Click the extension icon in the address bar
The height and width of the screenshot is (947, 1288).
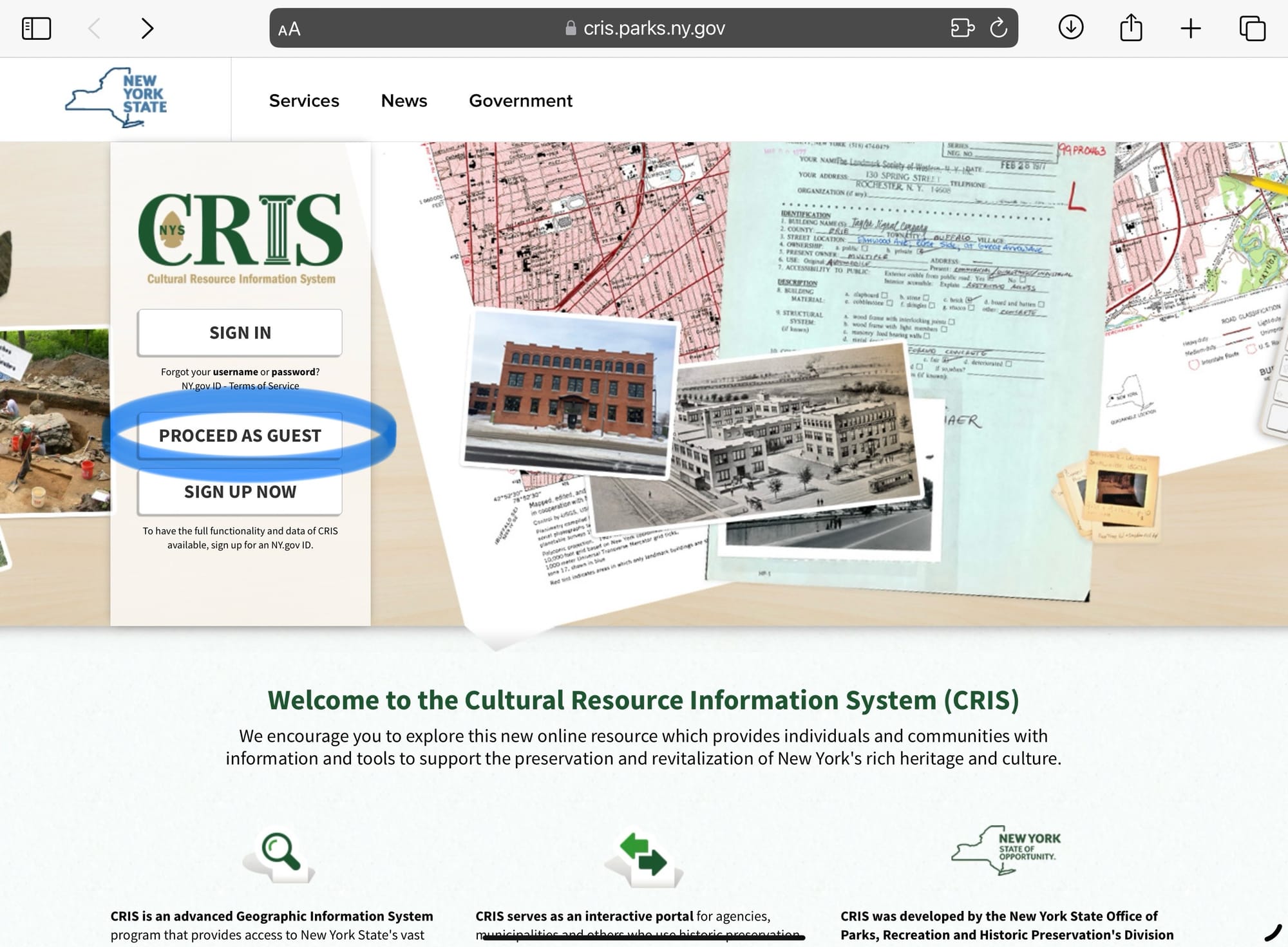[962, 28]
